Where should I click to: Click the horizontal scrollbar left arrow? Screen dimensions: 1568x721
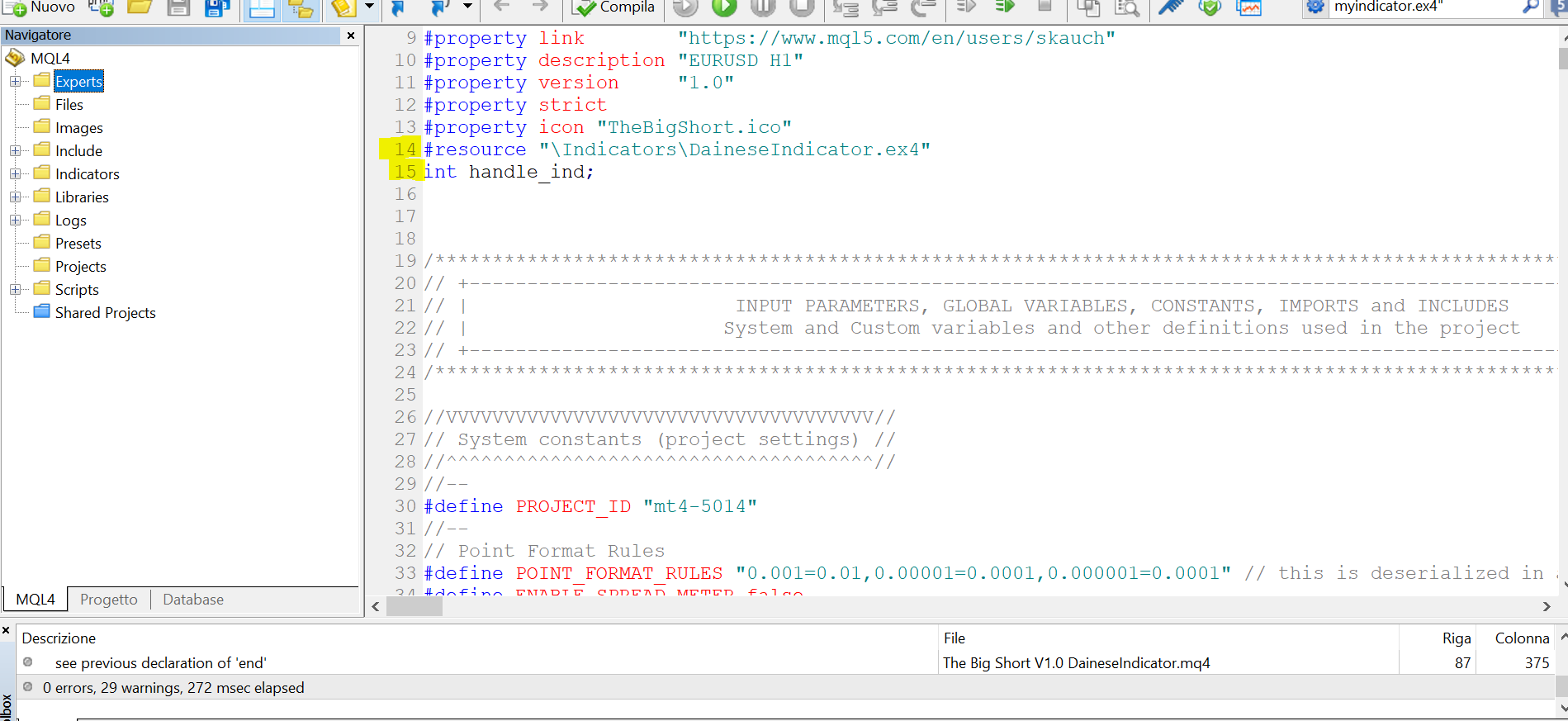[376, 606]
